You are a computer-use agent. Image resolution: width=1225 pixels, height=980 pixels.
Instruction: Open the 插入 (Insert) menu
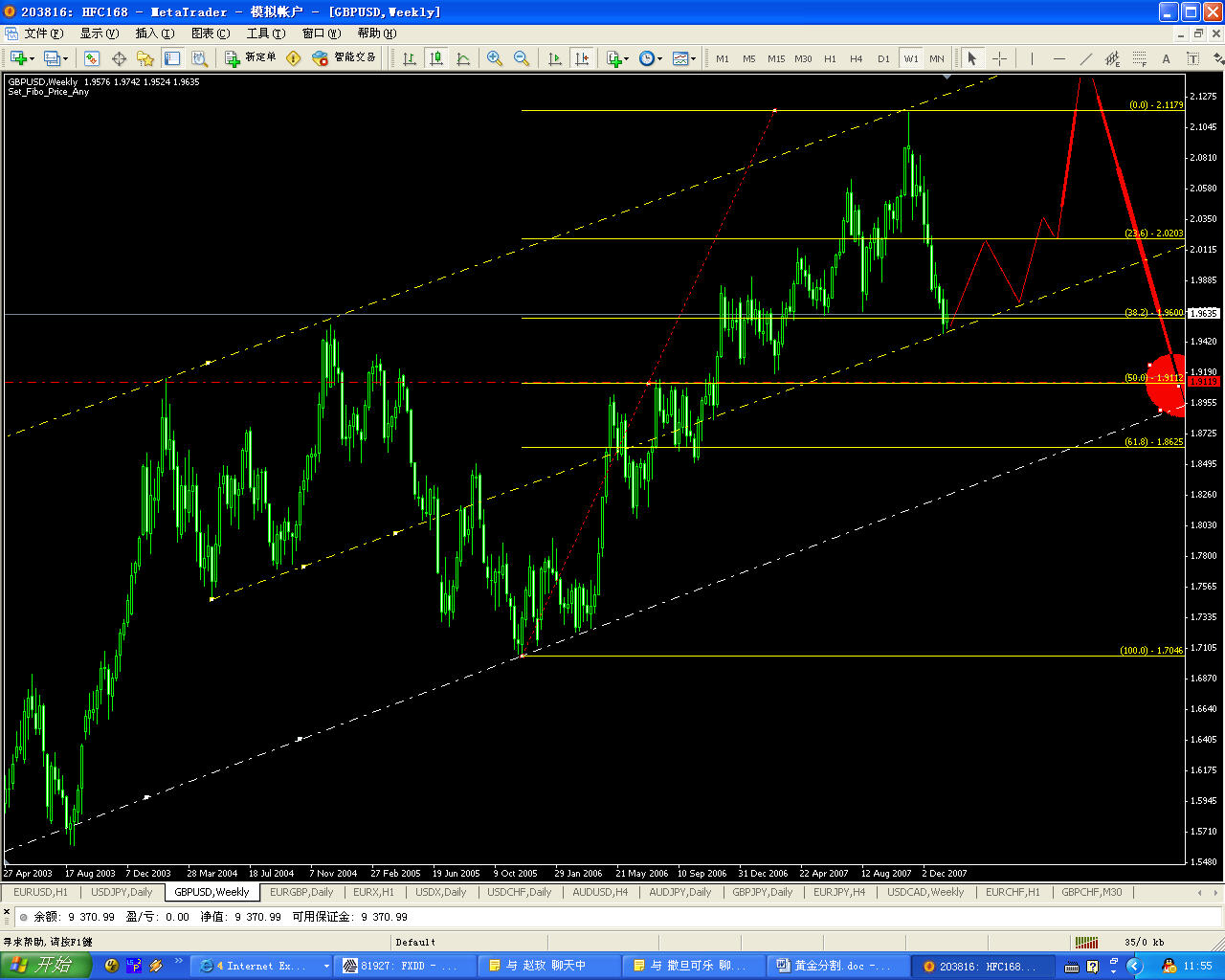tap(155, 33)
